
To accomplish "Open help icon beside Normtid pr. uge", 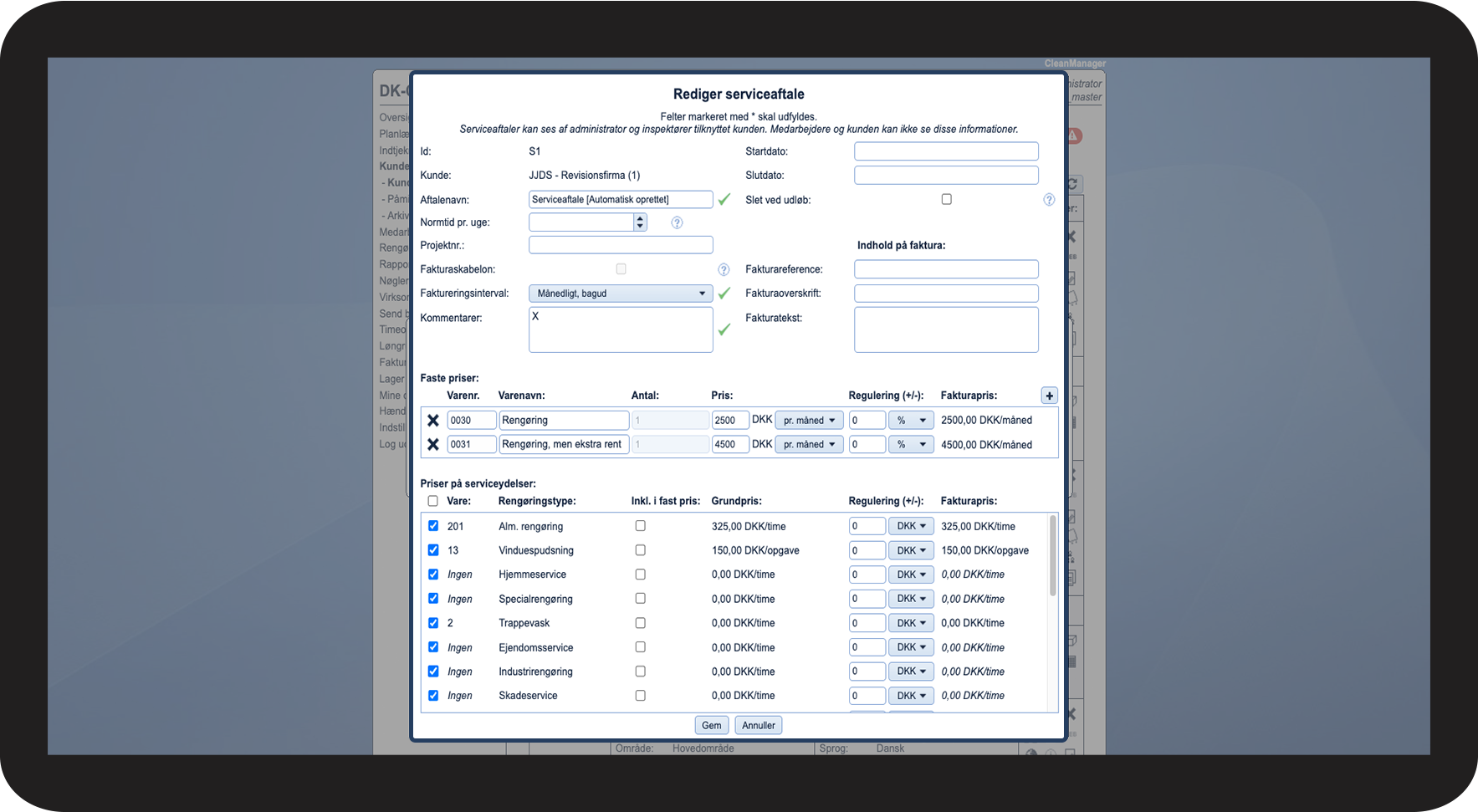I will point(678,222).
